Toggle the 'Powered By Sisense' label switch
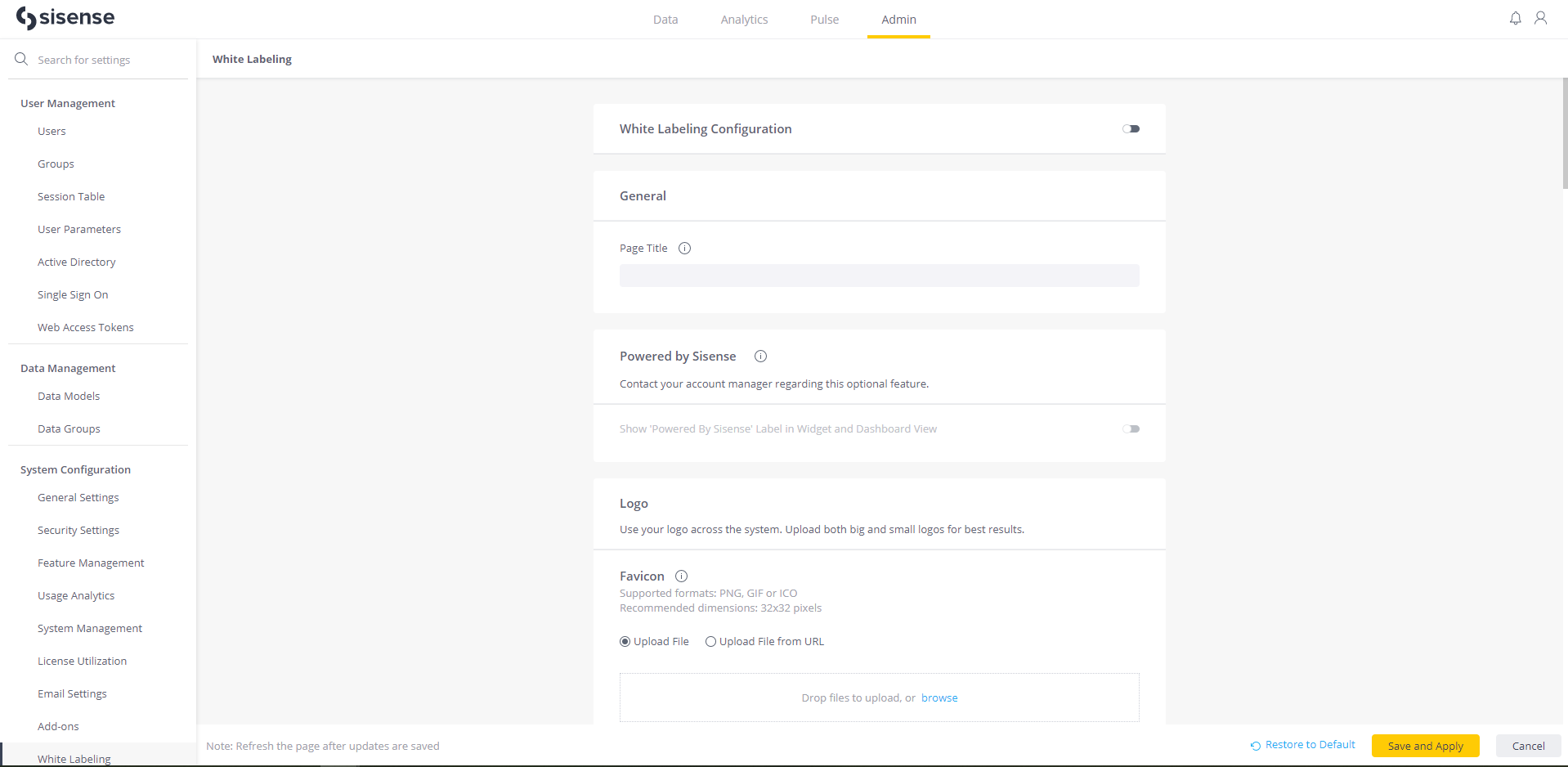 tap(1131, 429)
